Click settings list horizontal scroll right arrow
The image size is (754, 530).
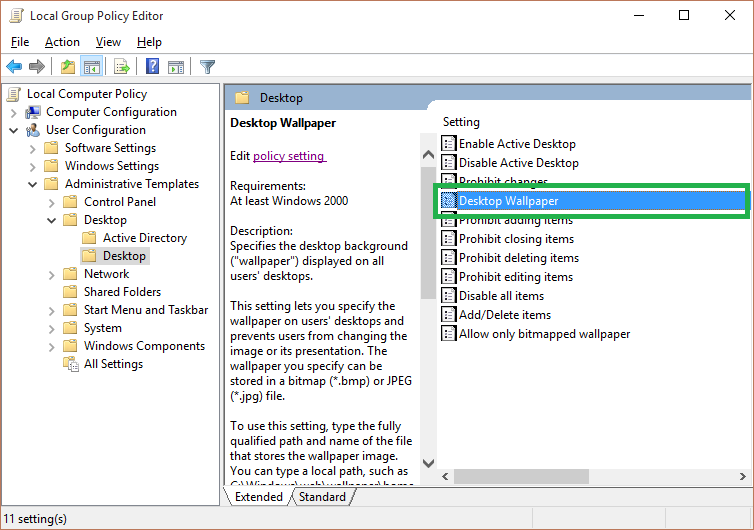point(743,476)
